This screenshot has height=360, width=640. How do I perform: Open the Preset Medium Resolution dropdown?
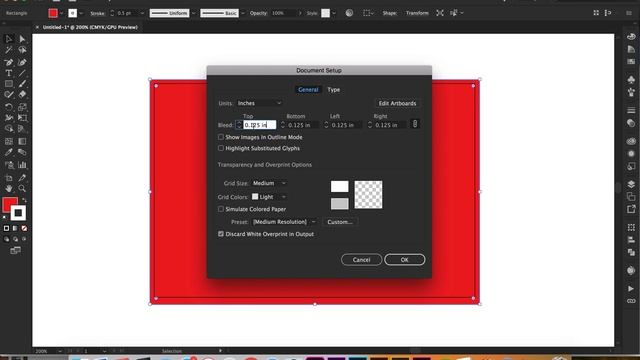coord(284,222)
